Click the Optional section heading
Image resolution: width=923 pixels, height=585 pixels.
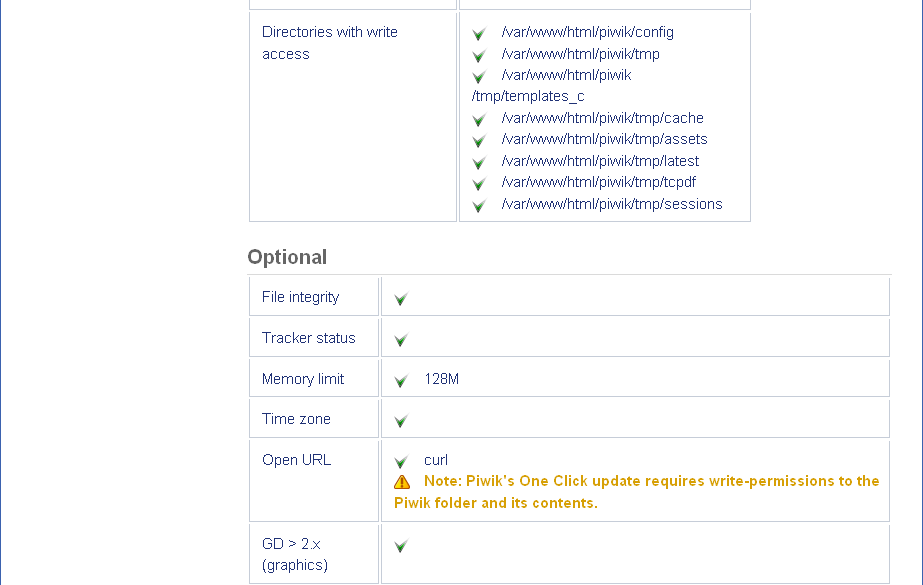click(287, 257)
